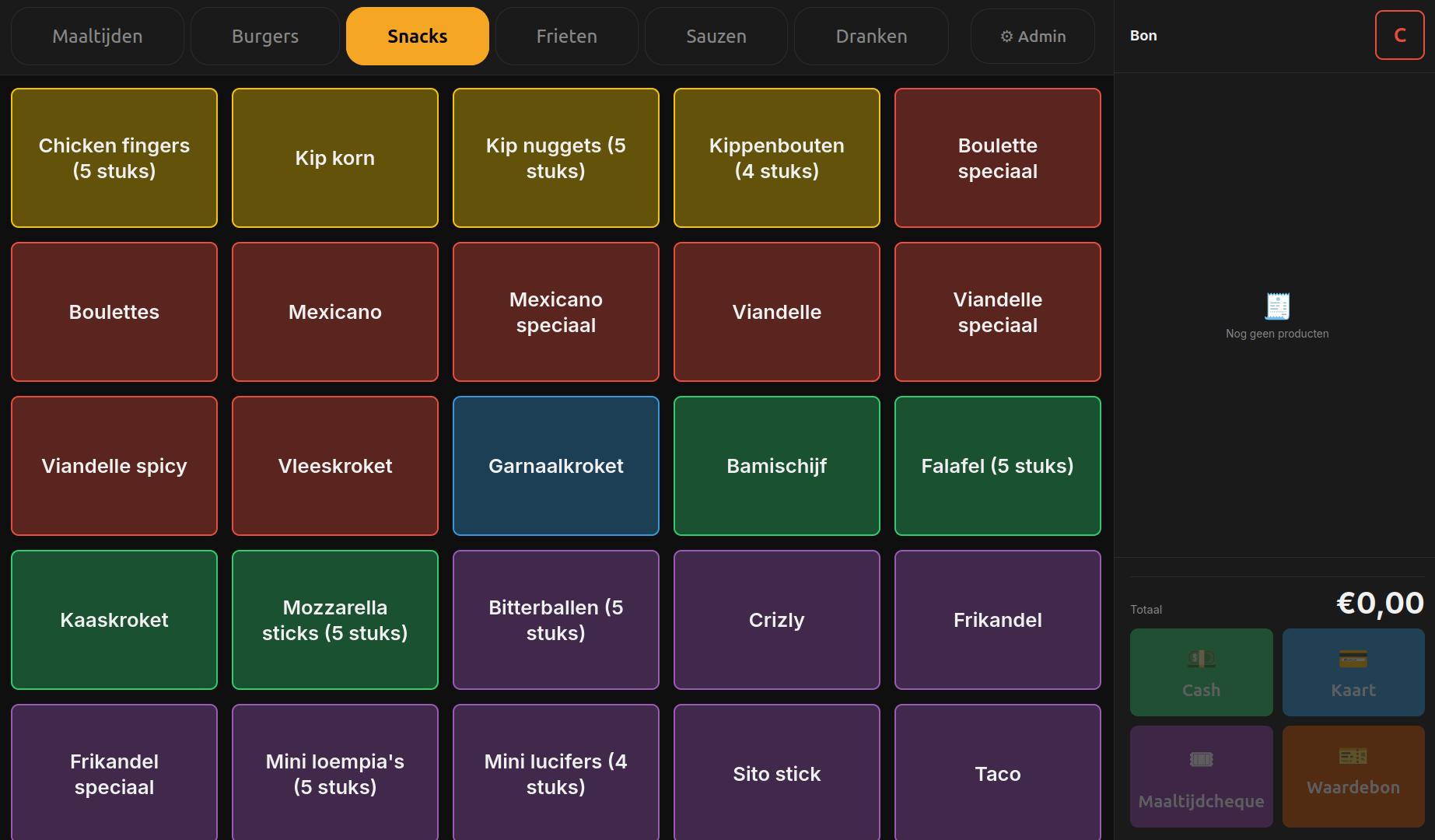Add Chicken fingers (5 stuks)

pyautogui.click(x=114, y=158)
